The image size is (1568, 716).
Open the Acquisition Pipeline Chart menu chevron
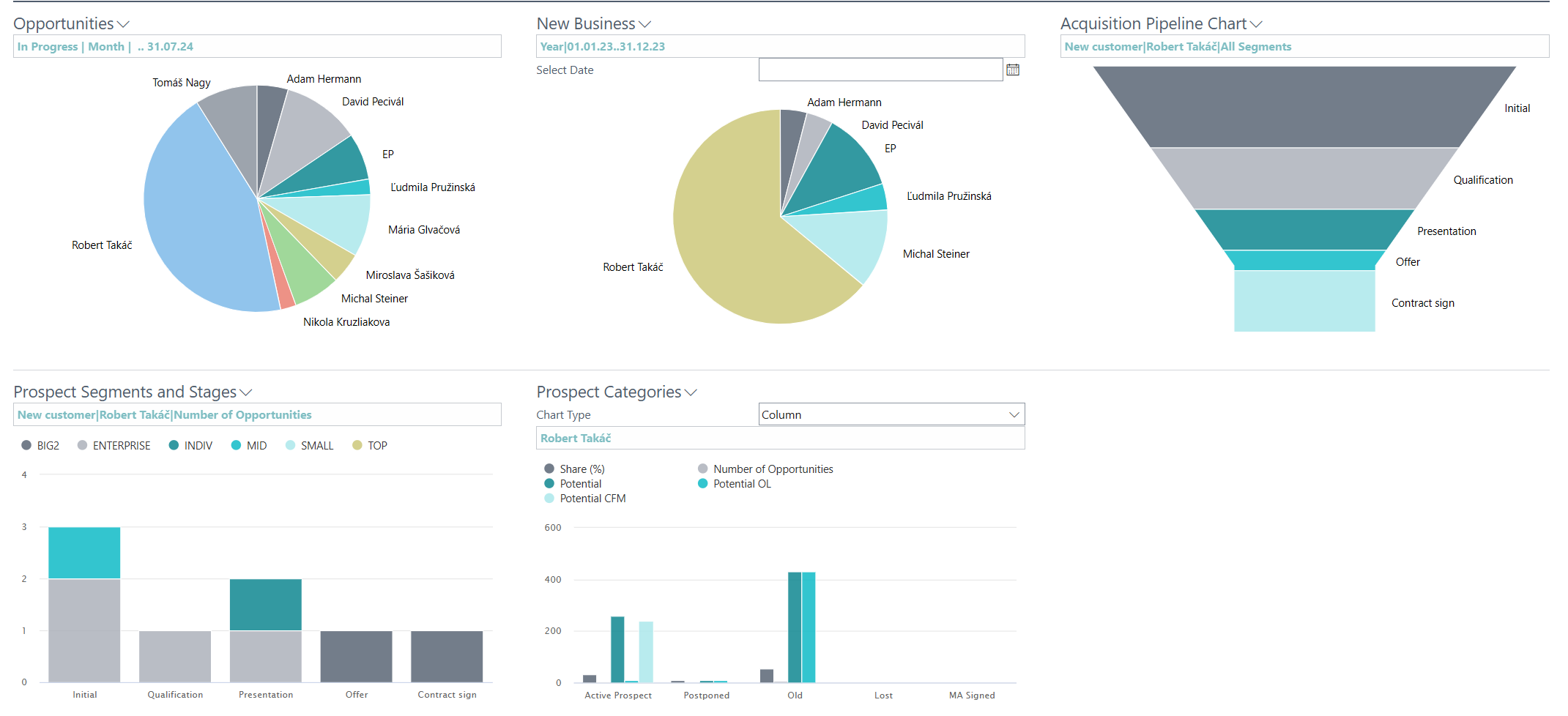(1256, 25)
